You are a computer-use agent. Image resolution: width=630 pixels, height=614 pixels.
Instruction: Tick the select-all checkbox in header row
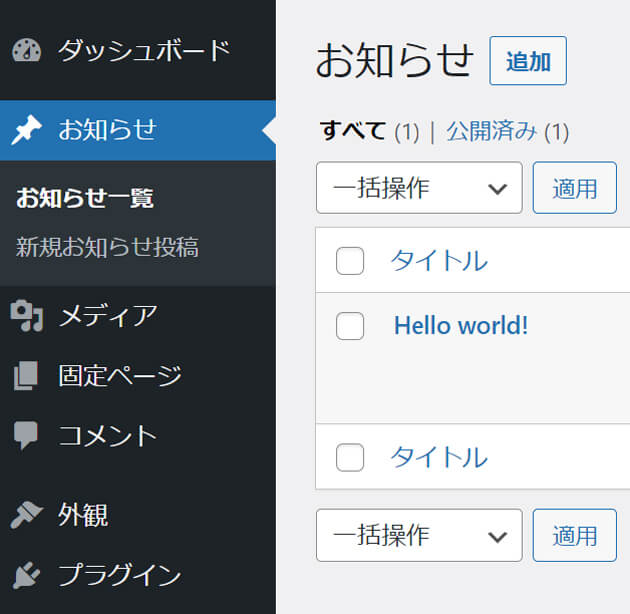tap(350, 261)
